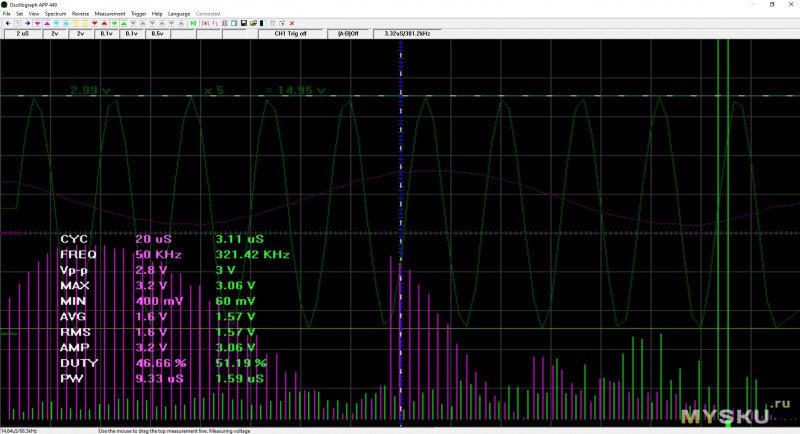
Task: Toggle the checkmark icon in toolbar
Action: pos(17,23)
